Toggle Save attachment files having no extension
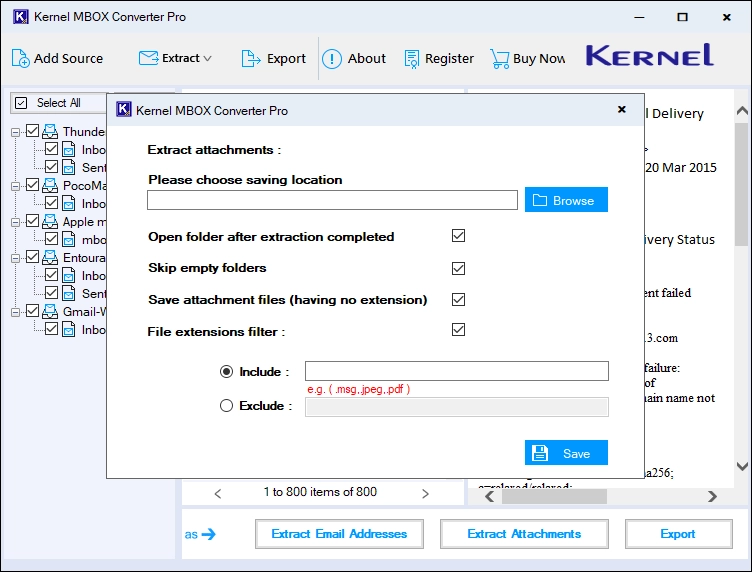752x572 pixels. 458,300
